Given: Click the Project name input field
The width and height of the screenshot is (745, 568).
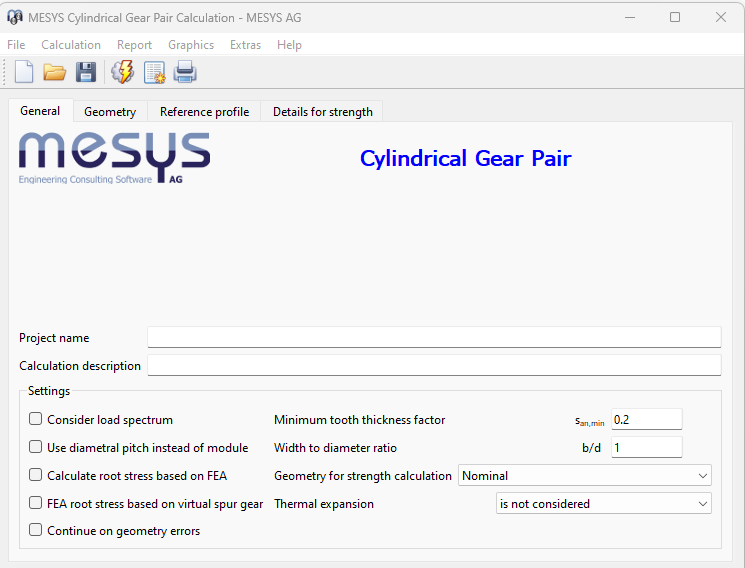Looking at the screenshot, I should 433,338.
